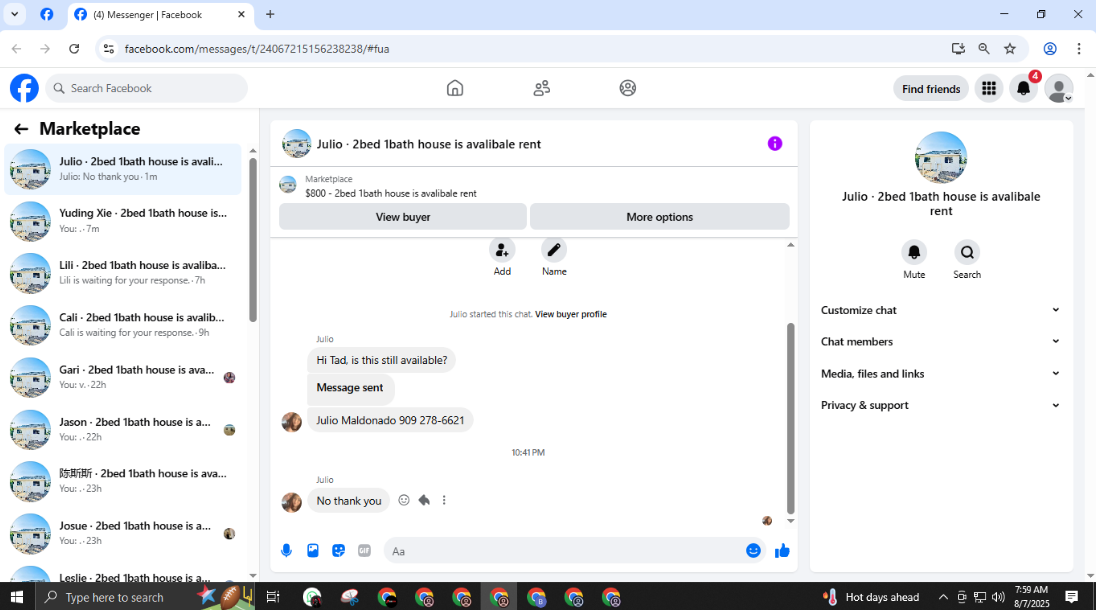The width and height of the screenshot is (1096, 610).
Task: Open the Windows Start menu
Action: pos(17,597)
